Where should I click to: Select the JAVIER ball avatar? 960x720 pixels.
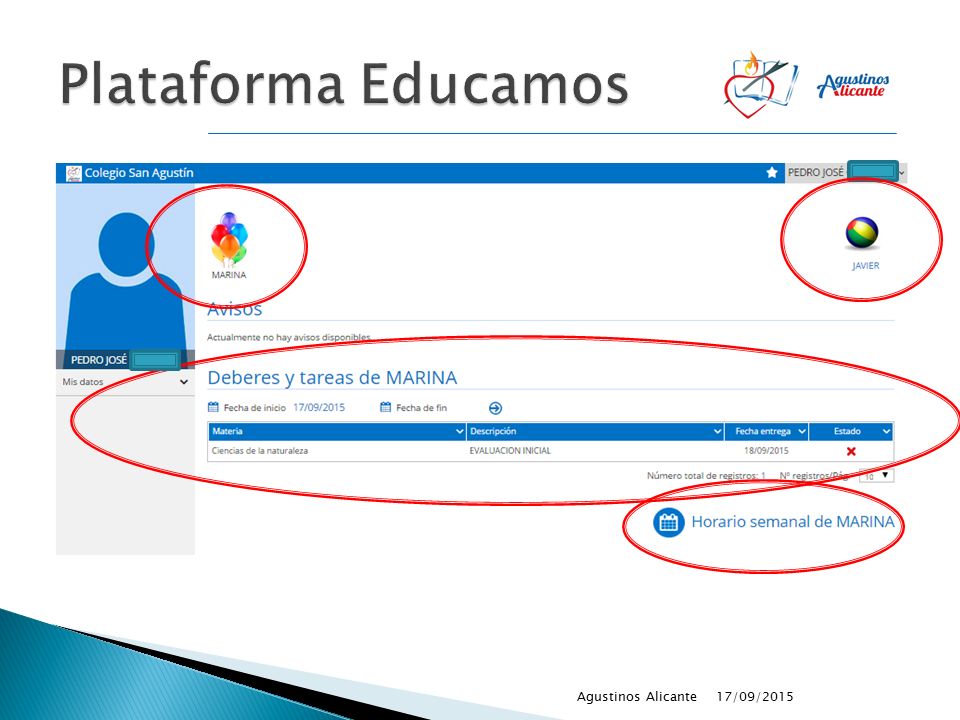(862, 233)
